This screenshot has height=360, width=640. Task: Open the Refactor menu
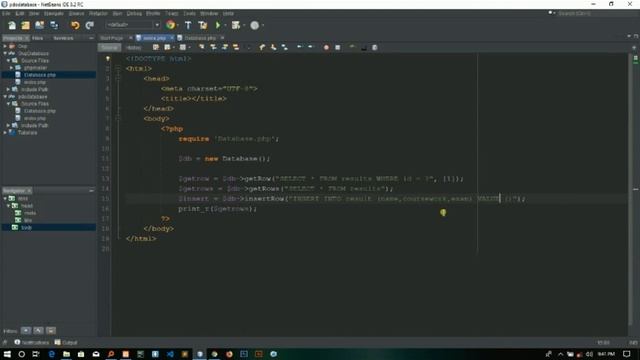(98, 13)
